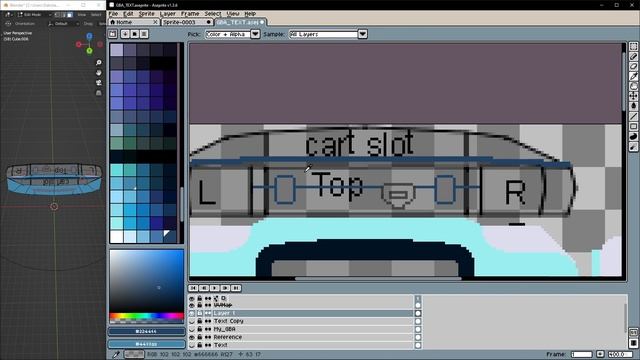Show the Text layer
Image resolution: width=640 pixels, height=360 pixels.
191,345
